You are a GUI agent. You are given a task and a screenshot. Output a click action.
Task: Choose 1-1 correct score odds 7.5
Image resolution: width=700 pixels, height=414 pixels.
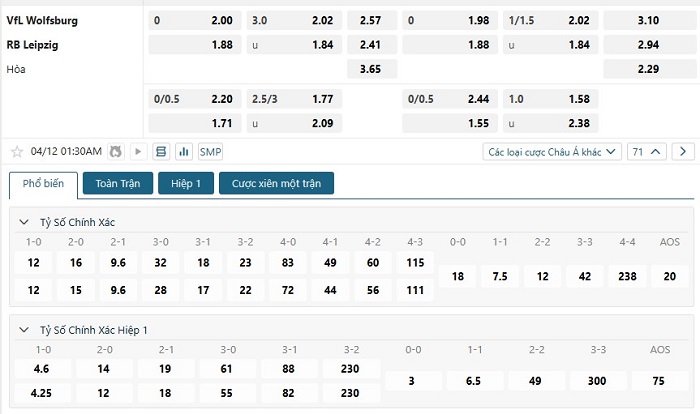(500, 276)
